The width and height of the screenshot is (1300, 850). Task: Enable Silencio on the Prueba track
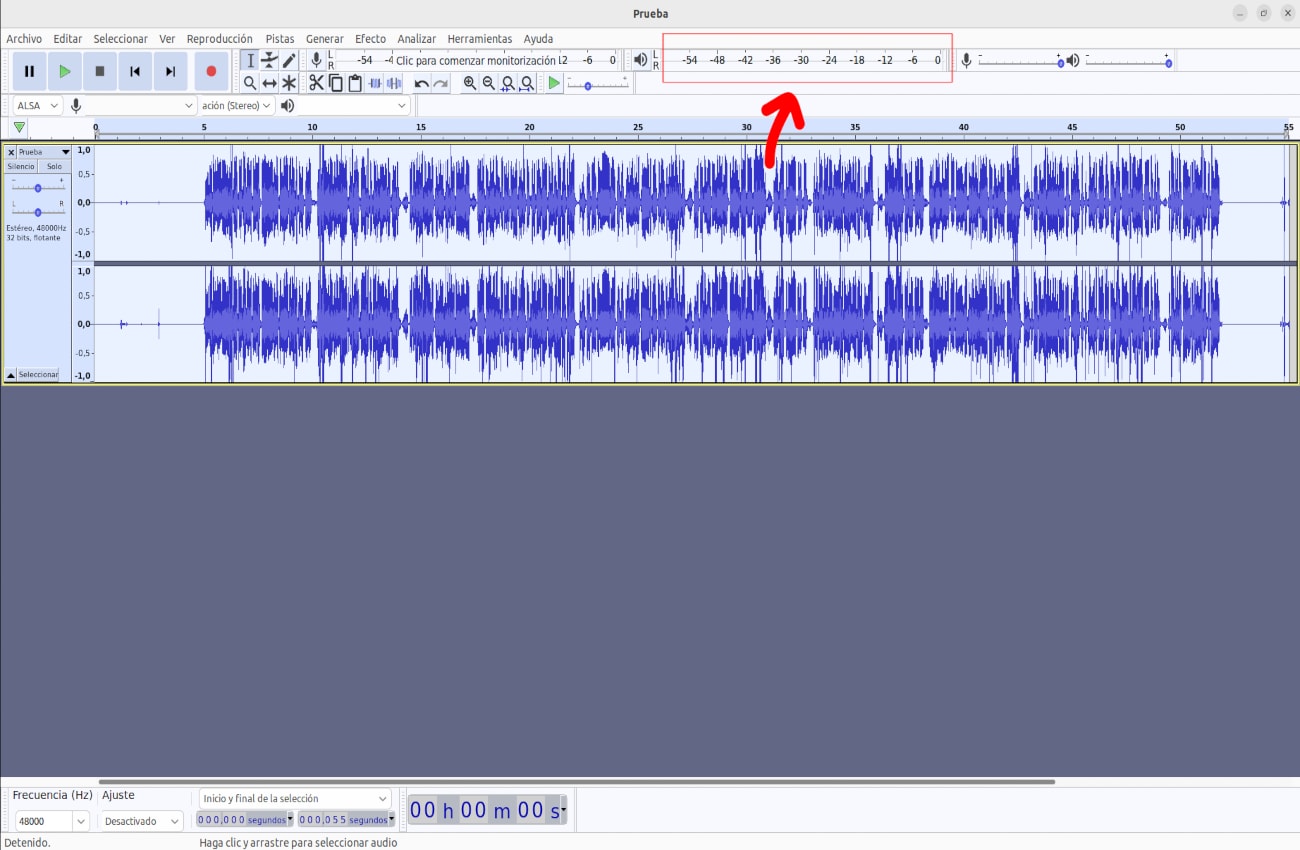[x=20, y=166]
